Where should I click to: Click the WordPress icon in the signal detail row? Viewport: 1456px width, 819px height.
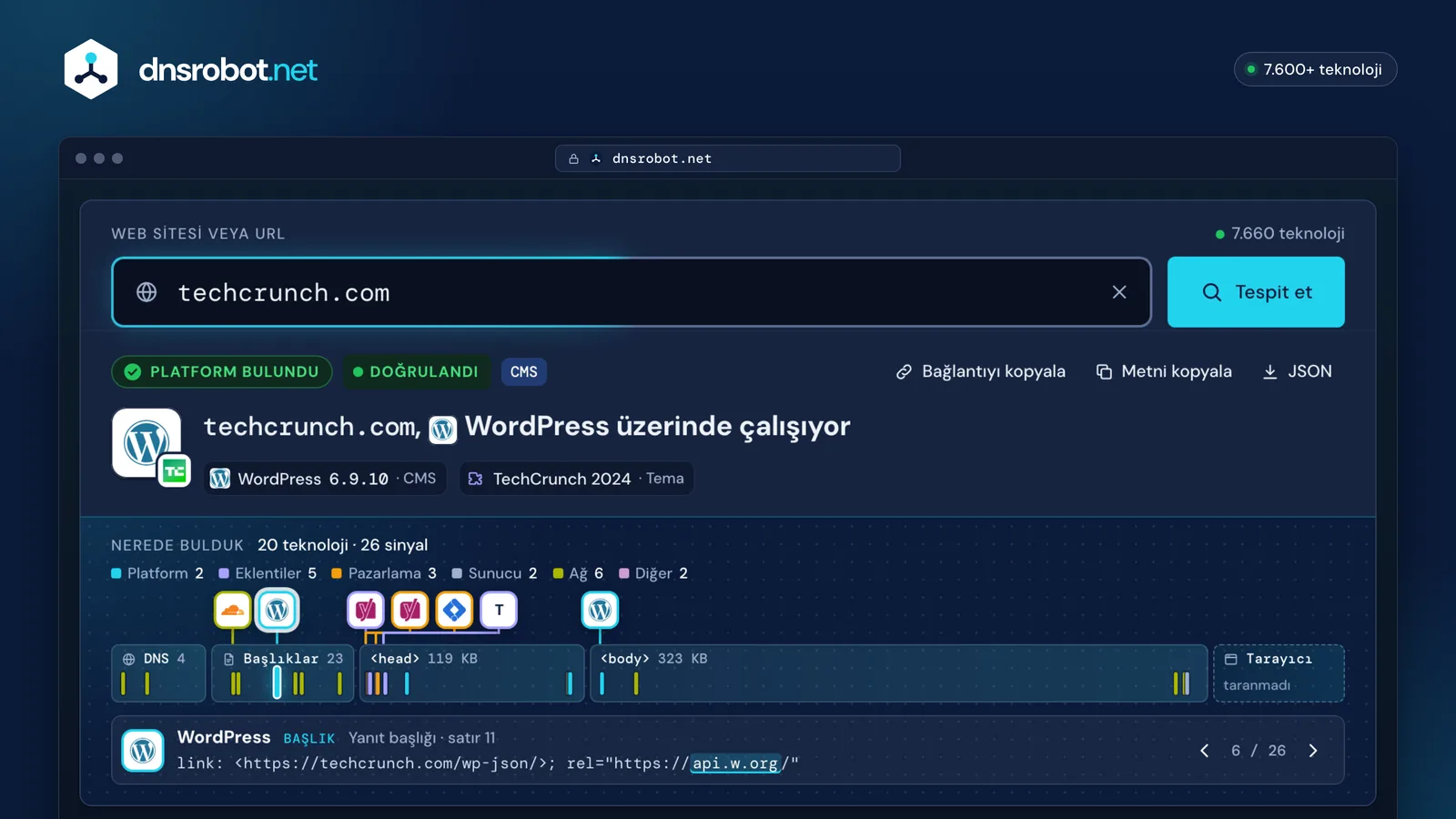click(143, 751)
